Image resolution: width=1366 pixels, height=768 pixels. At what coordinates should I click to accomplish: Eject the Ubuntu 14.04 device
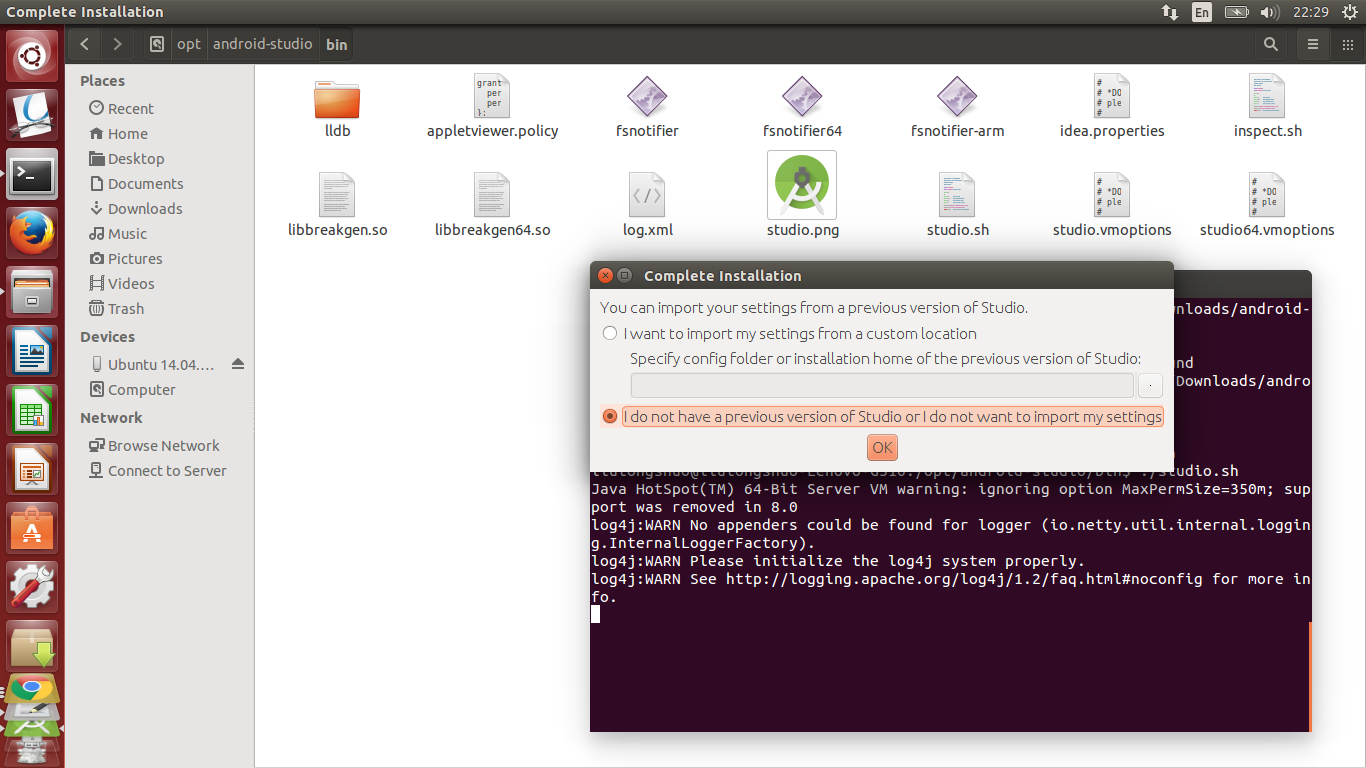pyautogui.click(x=237, y=364)
